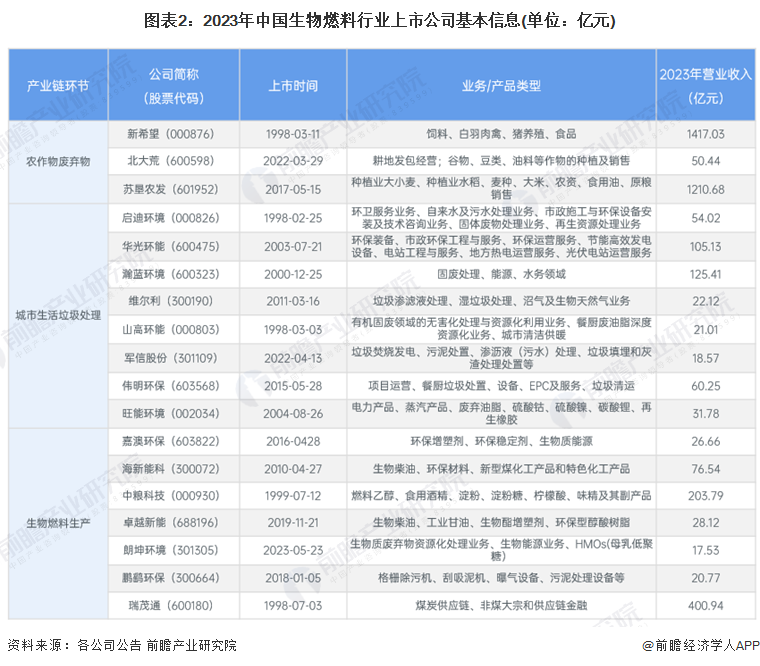Click the 资料来源 source note
The image size is (760, 666).
pyautogui.click(x=122, y=645)
